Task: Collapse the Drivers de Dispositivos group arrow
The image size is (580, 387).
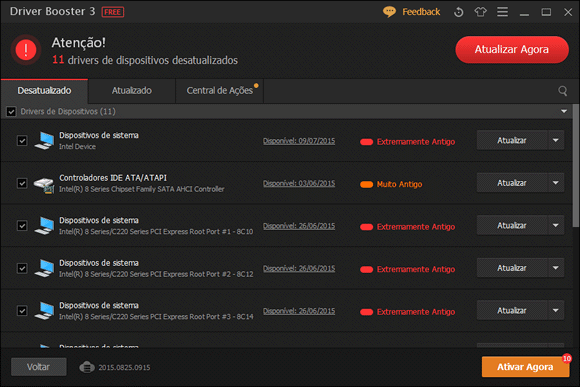Action: pos(564,111)
